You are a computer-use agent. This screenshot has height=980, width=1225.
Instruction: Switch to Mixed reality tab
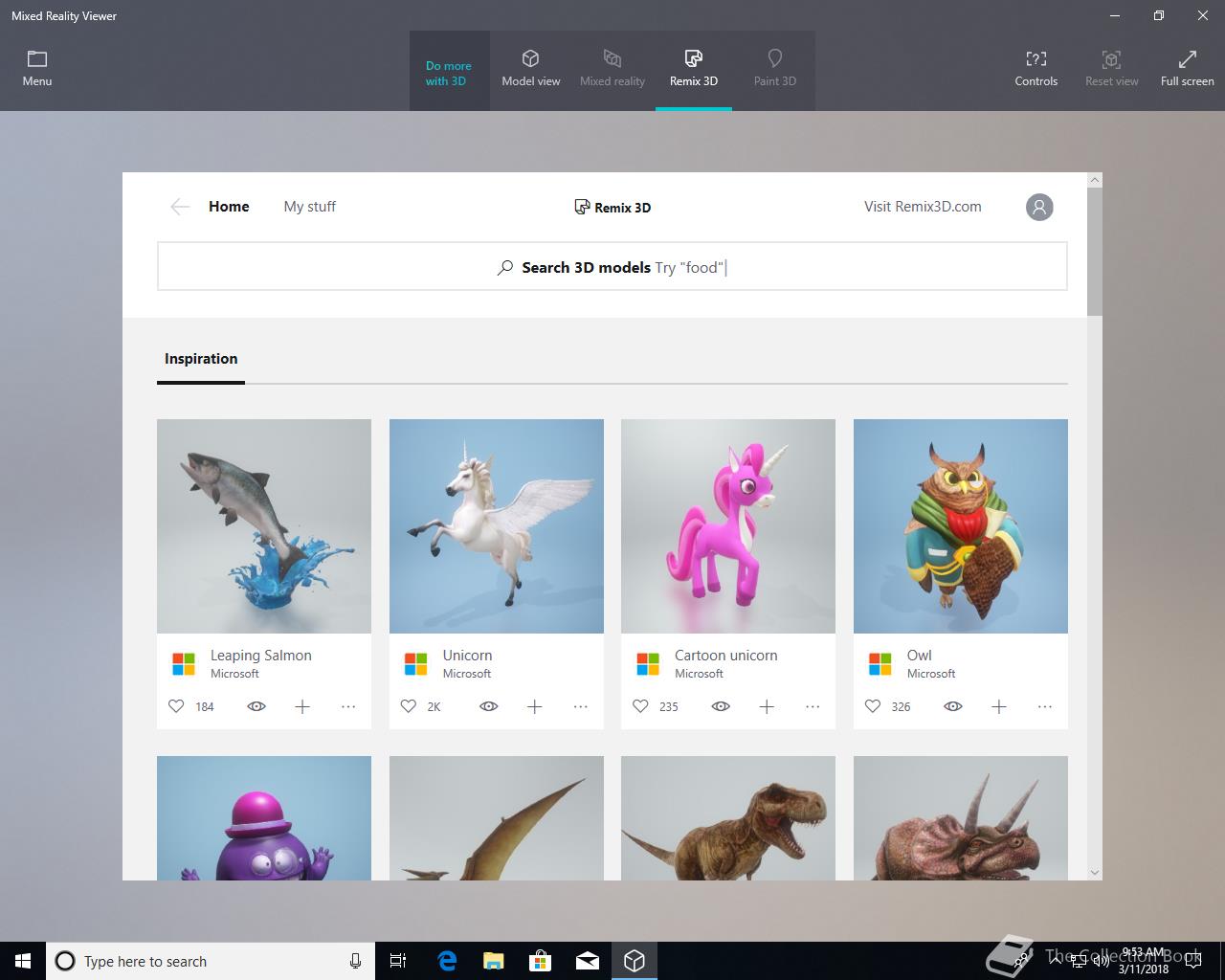[x=612, y=69]
